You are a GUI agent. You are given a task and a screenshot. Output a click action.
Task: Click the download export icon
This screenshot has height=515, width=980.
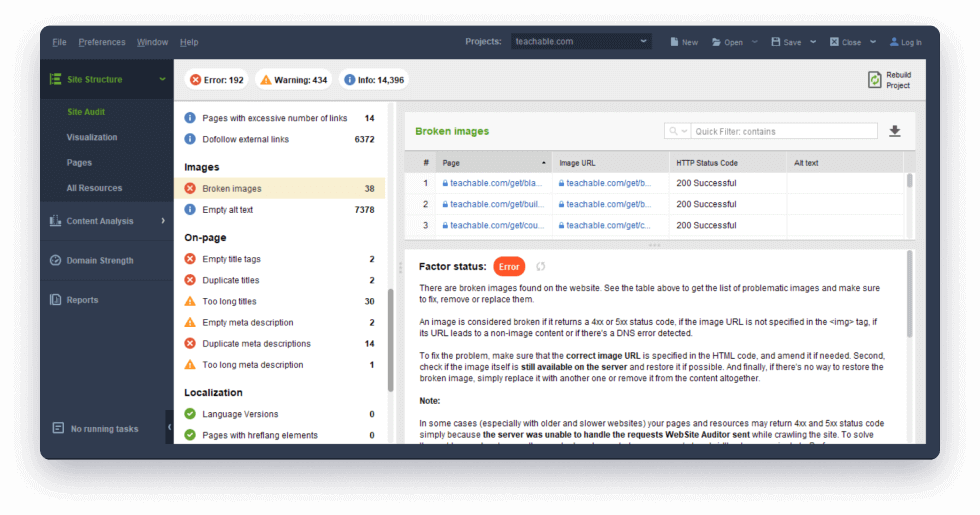894,131
